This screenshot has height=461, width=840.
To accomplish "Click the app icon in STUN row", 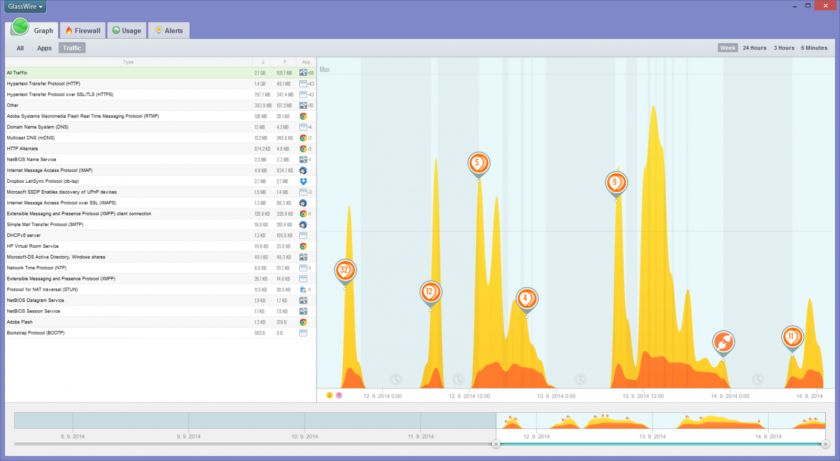I will coord(303,289).
